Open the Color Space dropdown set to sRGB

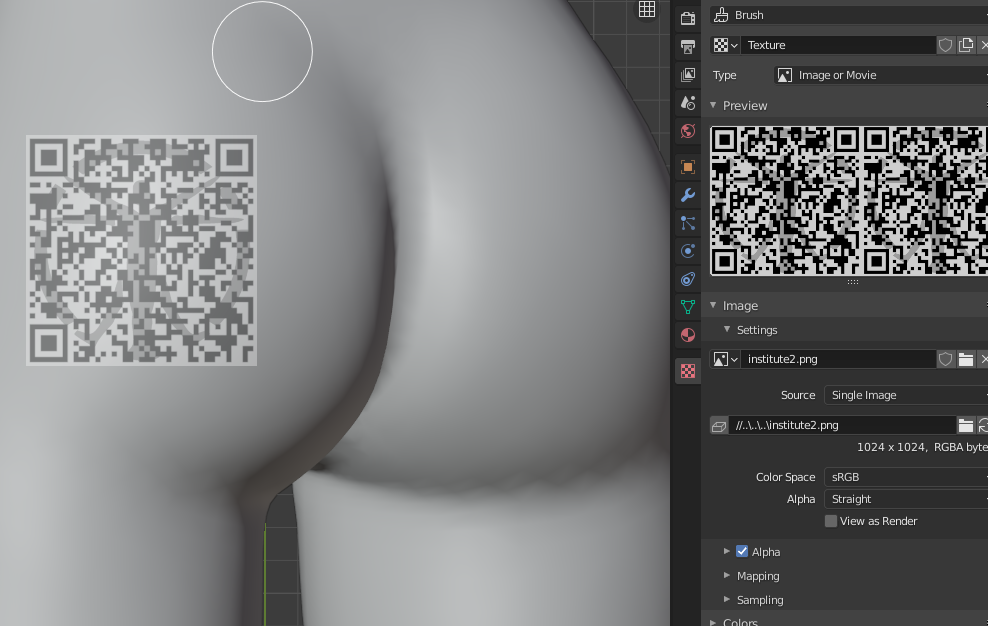click(906, 477)
